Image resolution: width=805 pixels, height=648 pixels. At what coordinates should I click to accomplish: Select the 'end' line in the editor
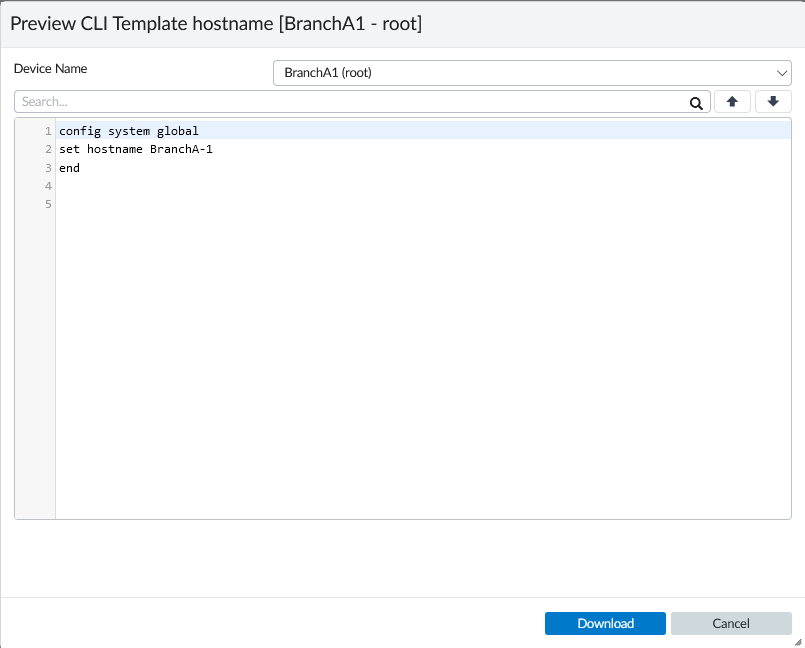pyautogui.click(x=69, y=168)
